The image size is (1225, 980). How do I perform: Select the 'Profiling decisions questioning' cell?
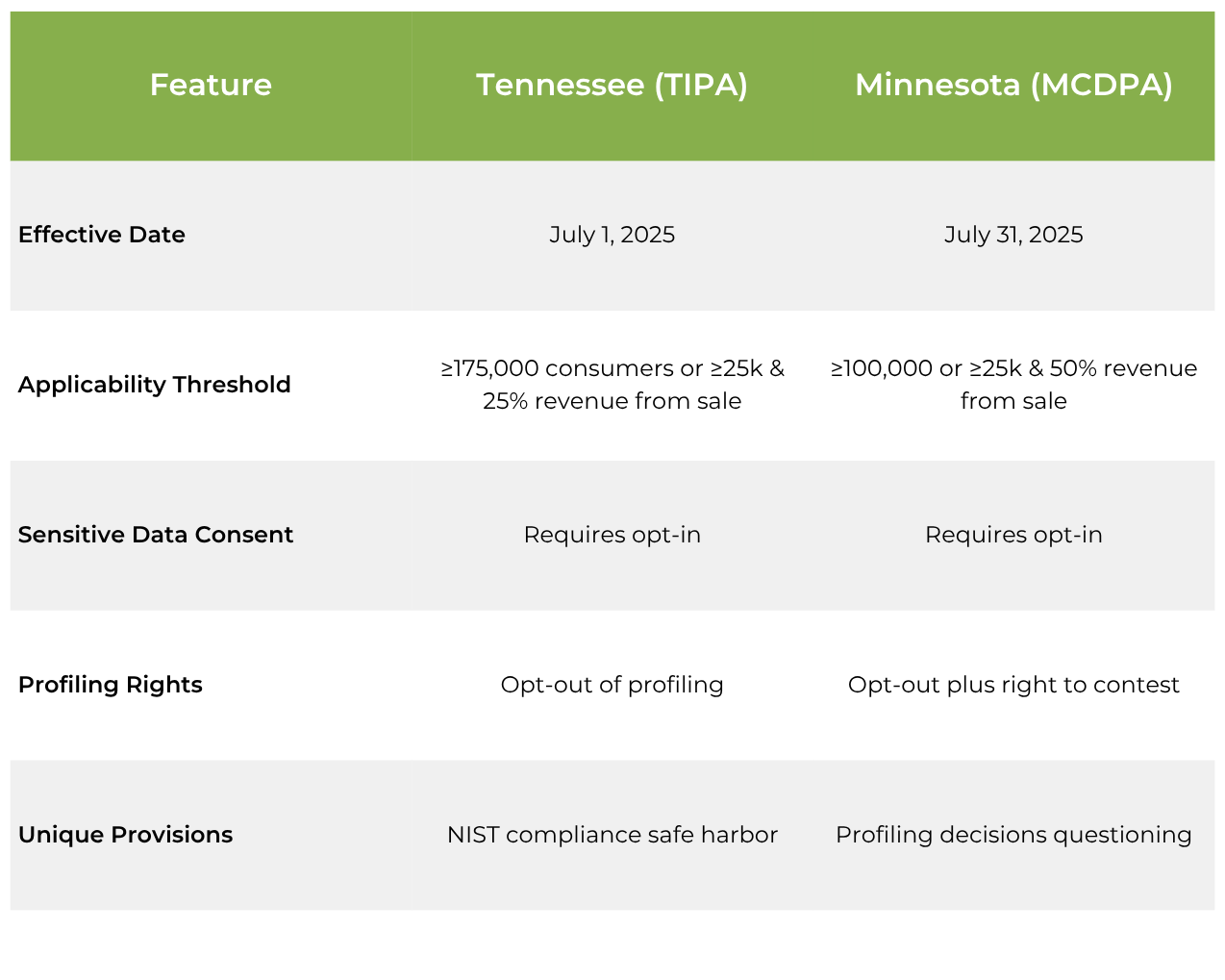coord(1013,835)
